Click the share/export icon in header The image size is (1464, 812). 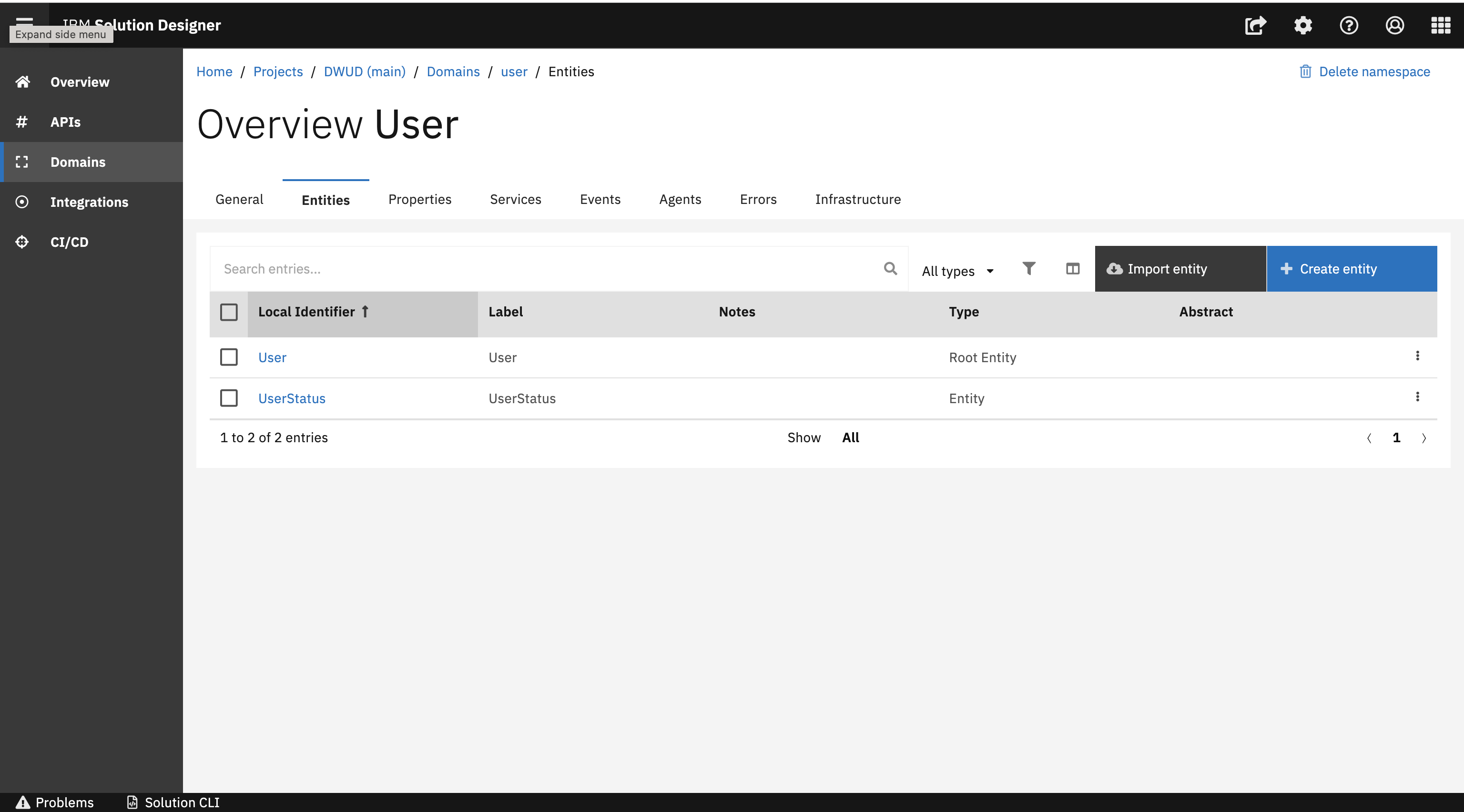click(1255, 26)
